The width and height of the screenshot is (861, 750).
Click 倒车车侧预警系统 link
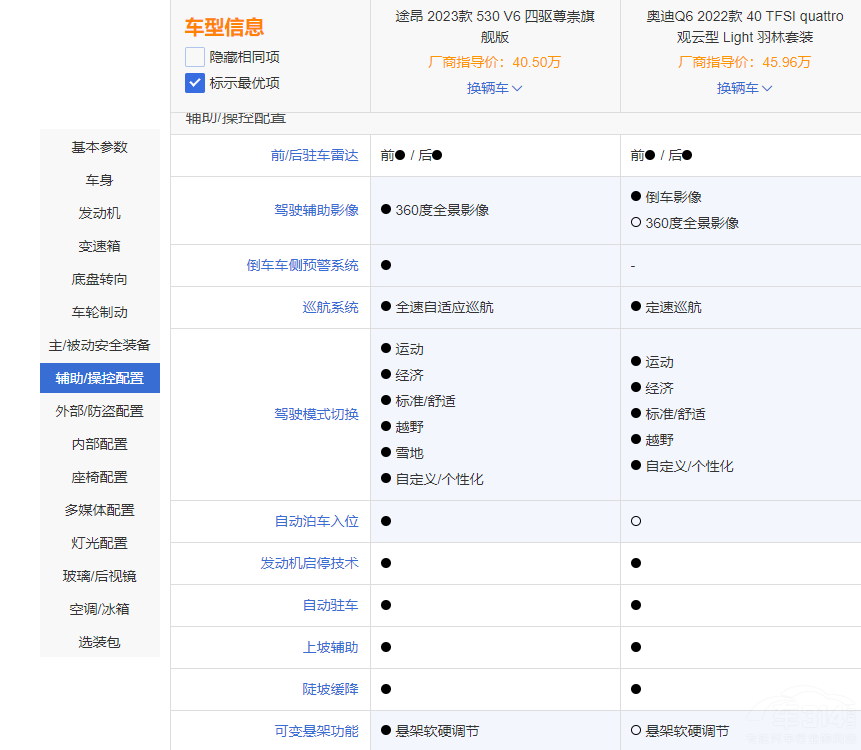(302, 265)
